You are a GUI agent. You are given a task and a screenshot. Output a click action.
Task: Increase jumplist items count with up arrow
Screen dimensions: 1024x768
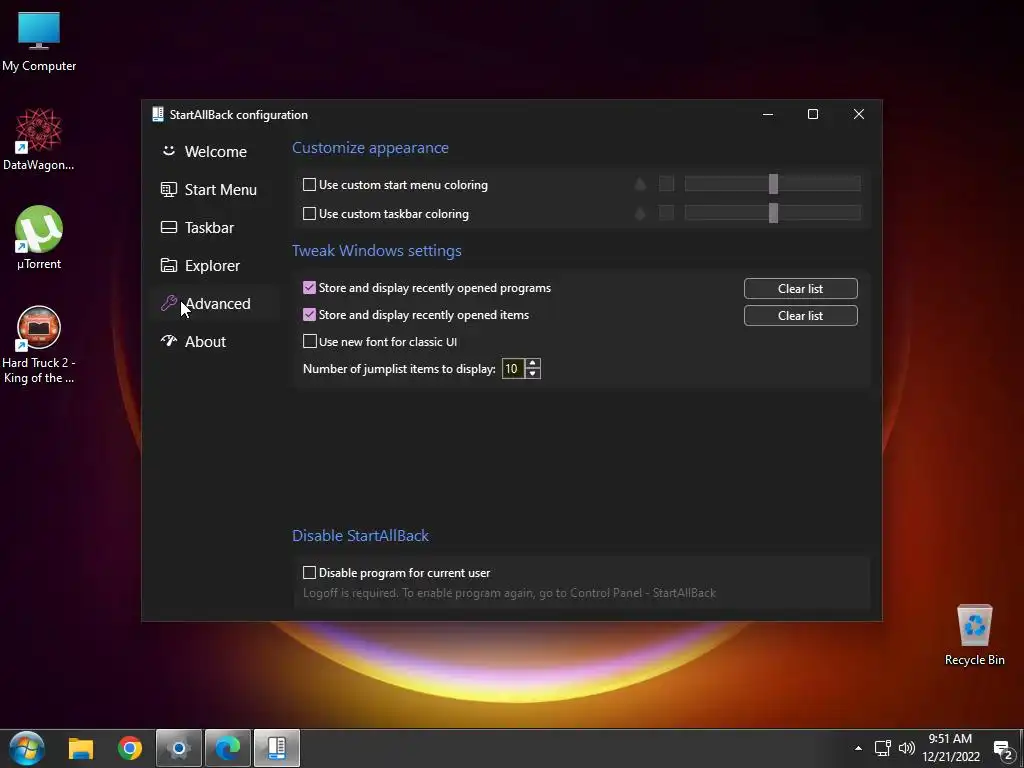tap(533, 364)
